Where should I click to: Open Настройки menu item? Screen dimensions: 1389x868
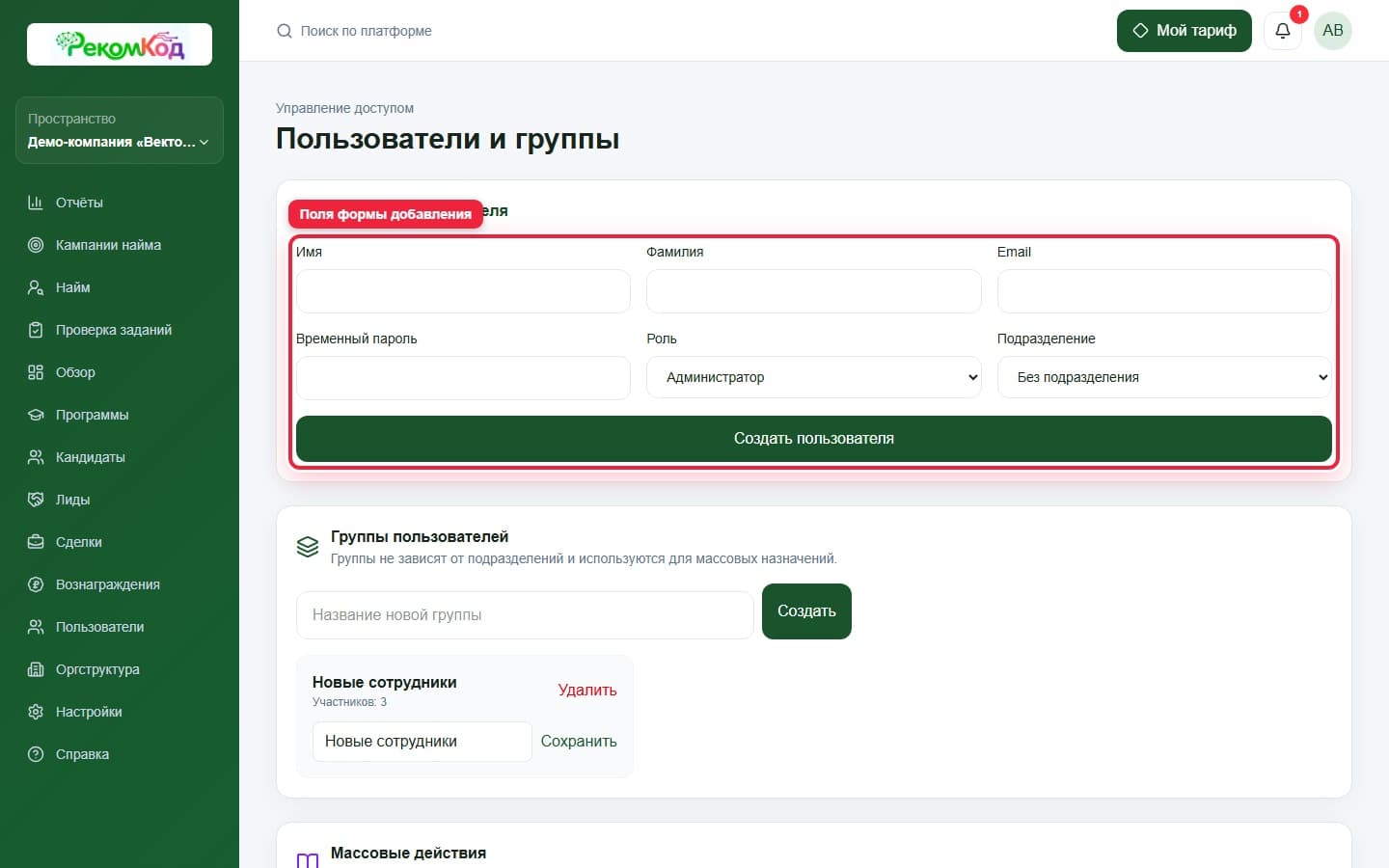point(120,712)
